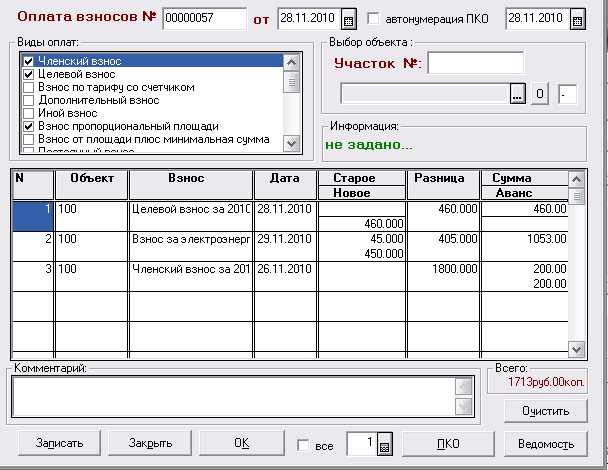This screenshot has width=608, height=470.
Task: Click the "Записать" button
Action: pos(59,444)
